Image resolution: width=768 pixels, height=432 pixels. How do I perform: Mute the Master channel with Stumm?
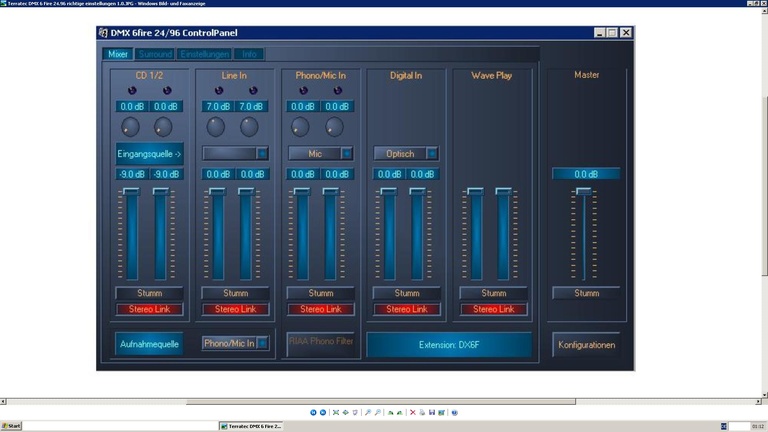click(586, 293)
